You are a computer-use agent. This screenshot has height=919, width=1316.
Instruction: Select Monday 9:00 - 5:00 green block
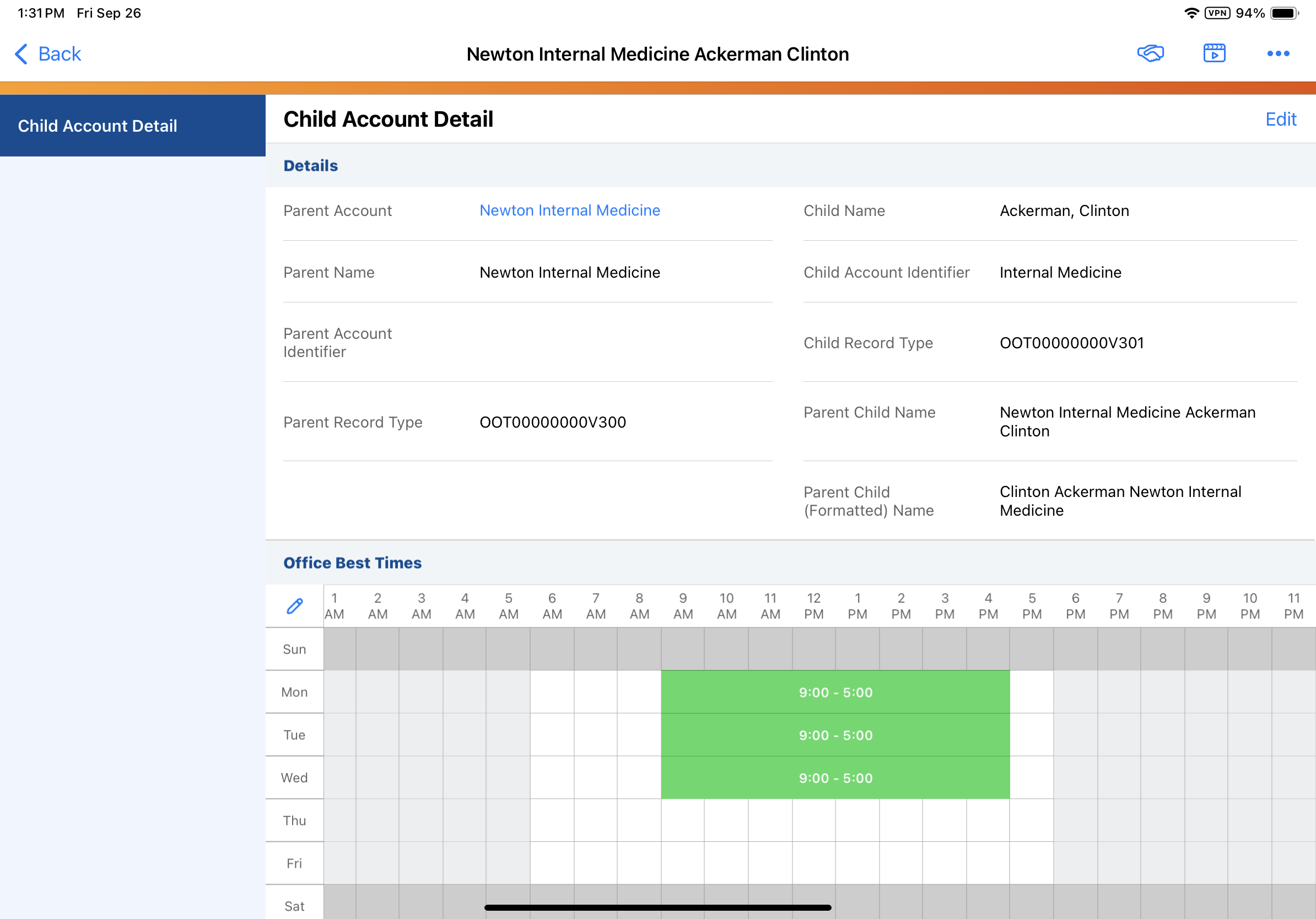[835, 692]
